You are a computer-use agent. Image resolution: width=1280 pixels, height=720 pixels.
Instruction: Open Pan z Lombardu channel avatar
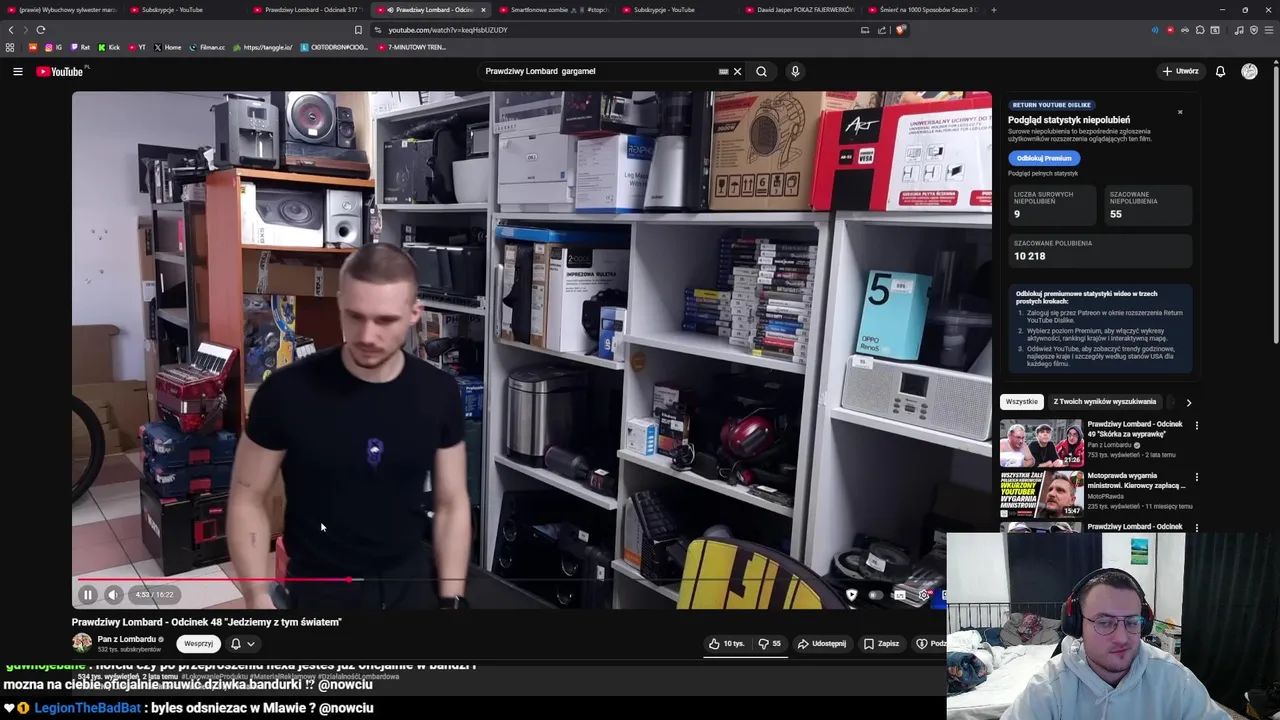click(x=82, y=643)
